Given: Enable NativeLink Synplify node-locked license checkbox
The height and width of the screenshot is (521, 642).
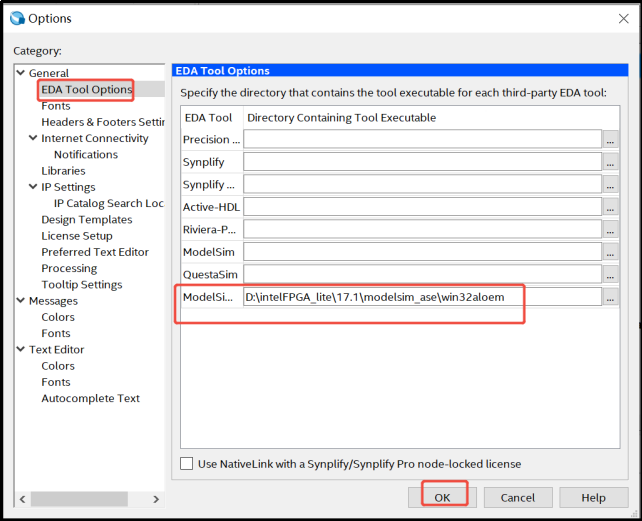Looking at the screenshot, I should click(187, 464).
